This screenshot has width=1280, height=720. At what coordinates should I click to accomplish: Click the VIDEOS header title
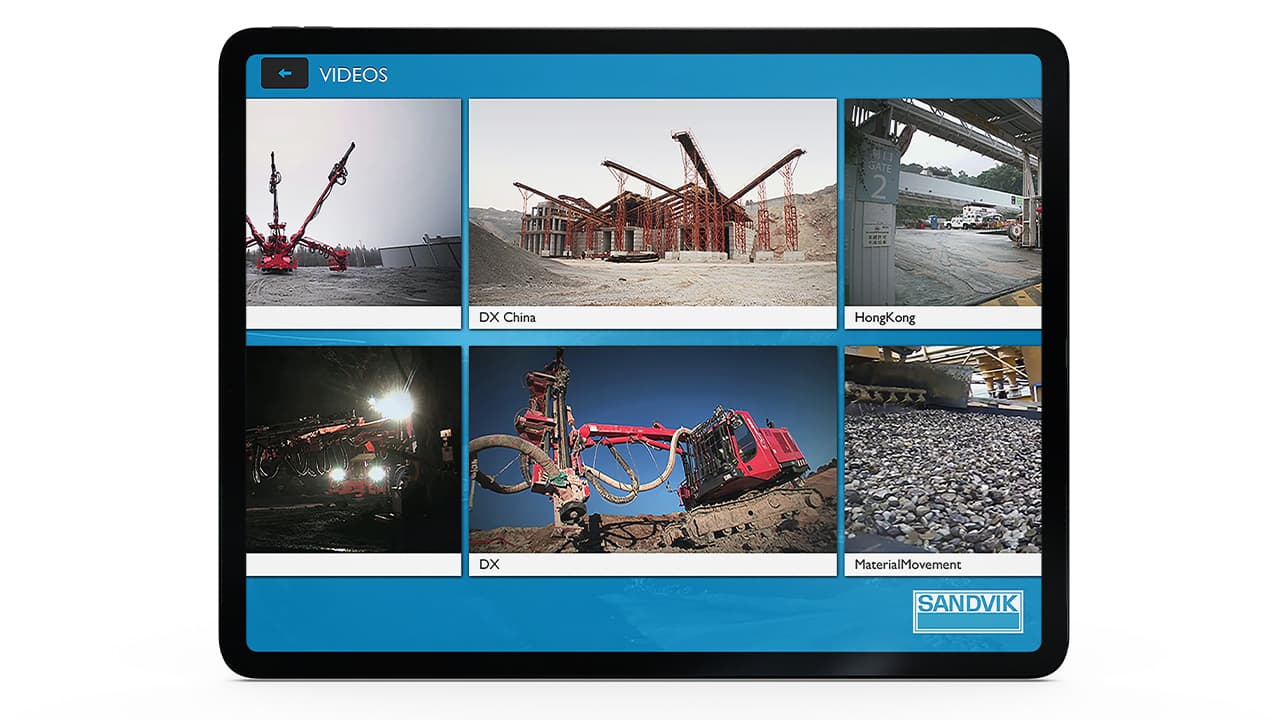pos(353,75)
